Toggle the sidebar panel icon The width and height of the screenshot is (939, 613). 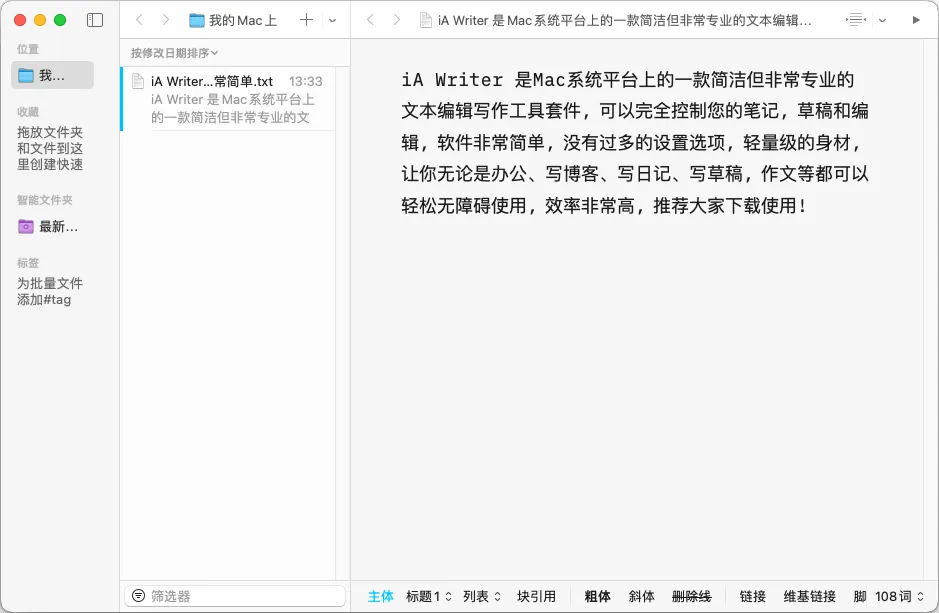[95, 20]
